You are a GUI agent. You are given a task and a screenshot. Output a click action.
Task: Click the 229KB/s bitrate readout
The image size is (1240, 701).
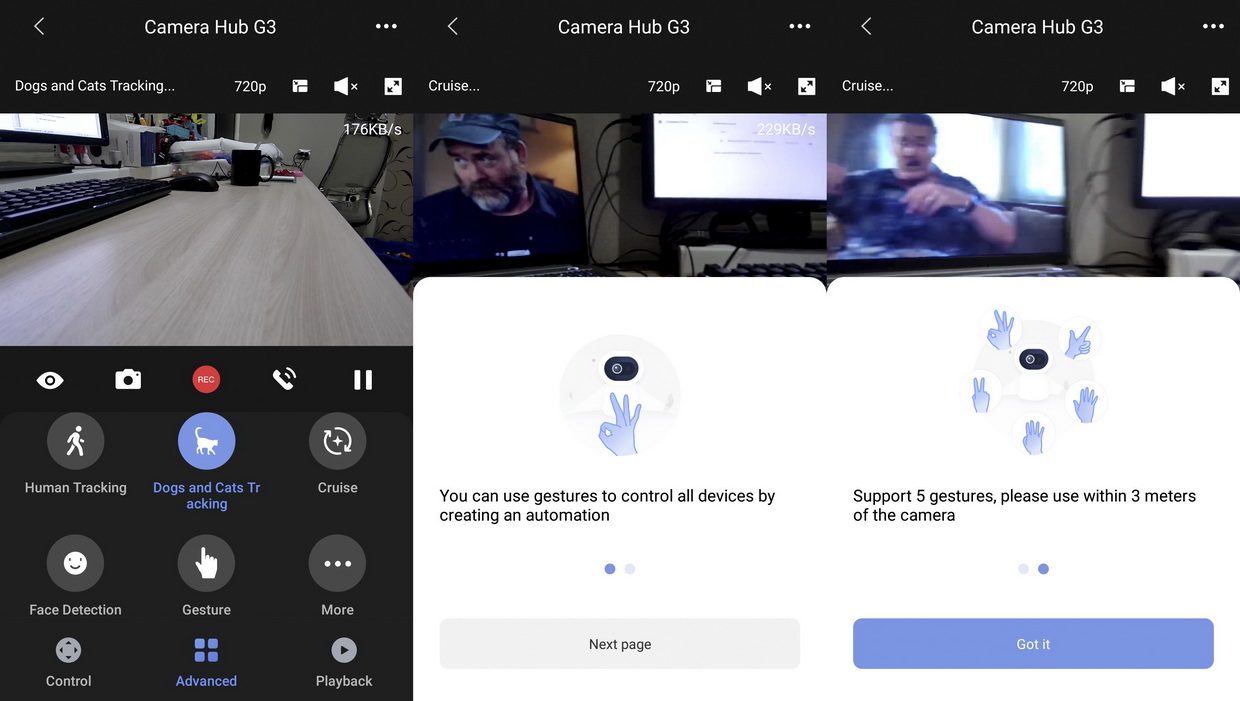786,129
